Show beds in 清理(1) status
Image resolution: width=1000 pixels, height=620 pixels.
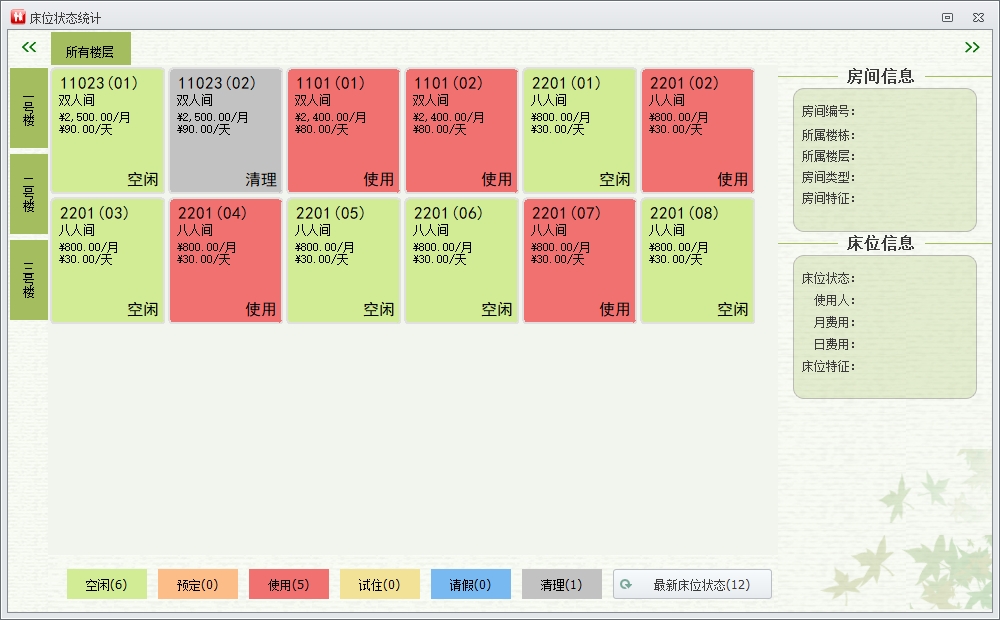point(561,584)
